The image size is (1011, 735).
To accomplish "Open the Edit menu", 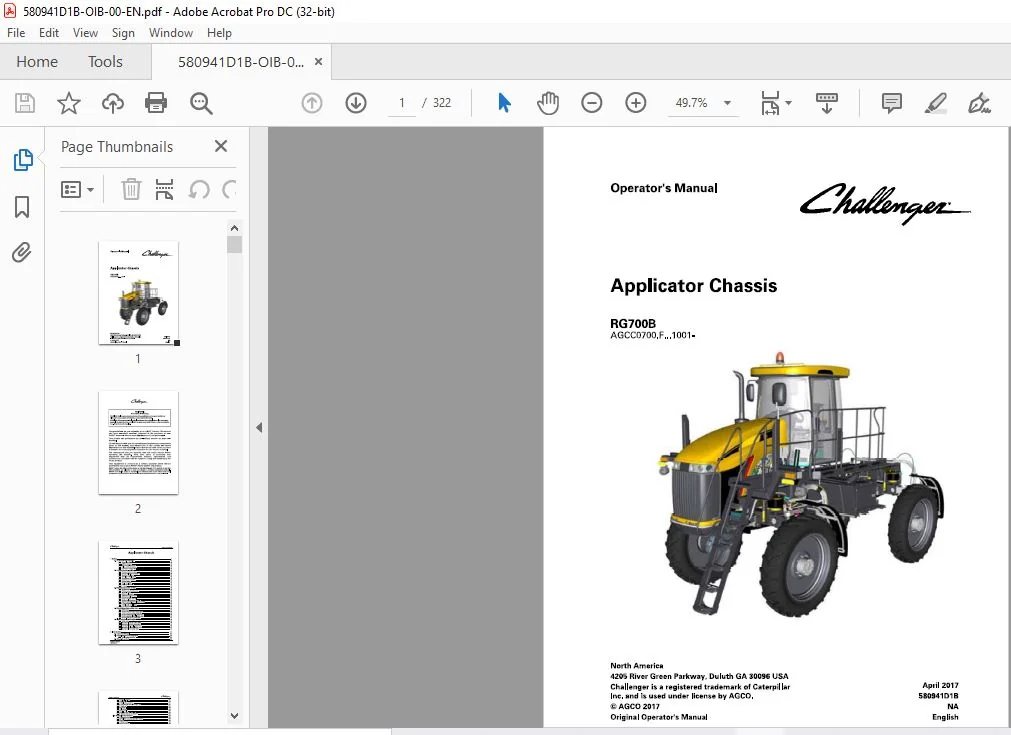I will pyautogui.click(x=48, y=33).
